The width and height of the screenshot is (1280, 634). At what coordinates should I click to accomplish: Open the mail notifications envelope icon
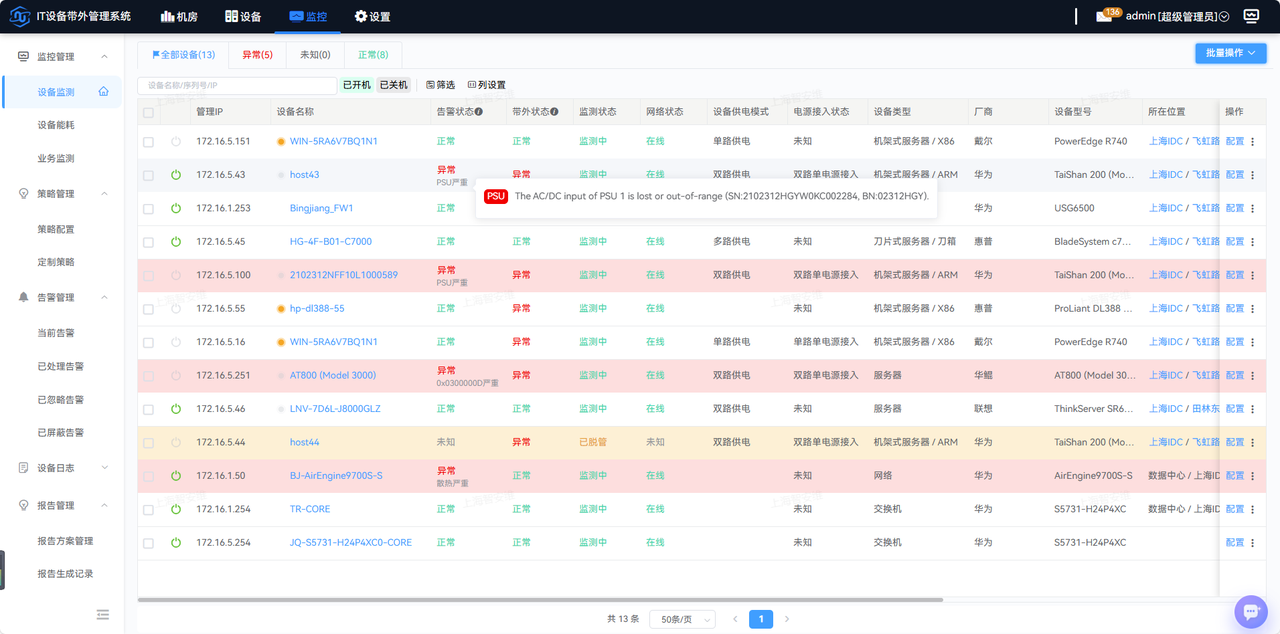(x=1104, y=17)
